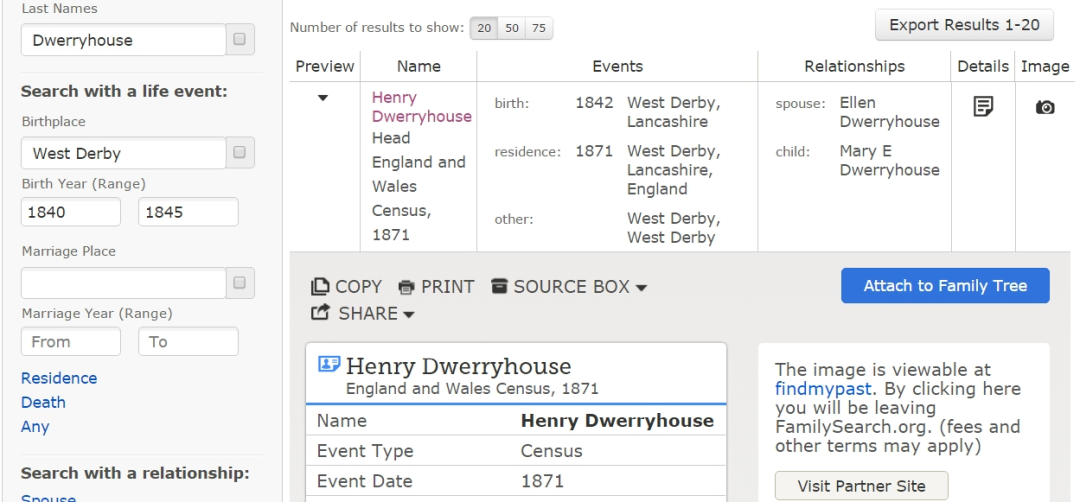This screenshot has height=502, width=1080.
Task: Click Export Results 1-20 button
Action: pyautogui.click(x=964, y=25)
